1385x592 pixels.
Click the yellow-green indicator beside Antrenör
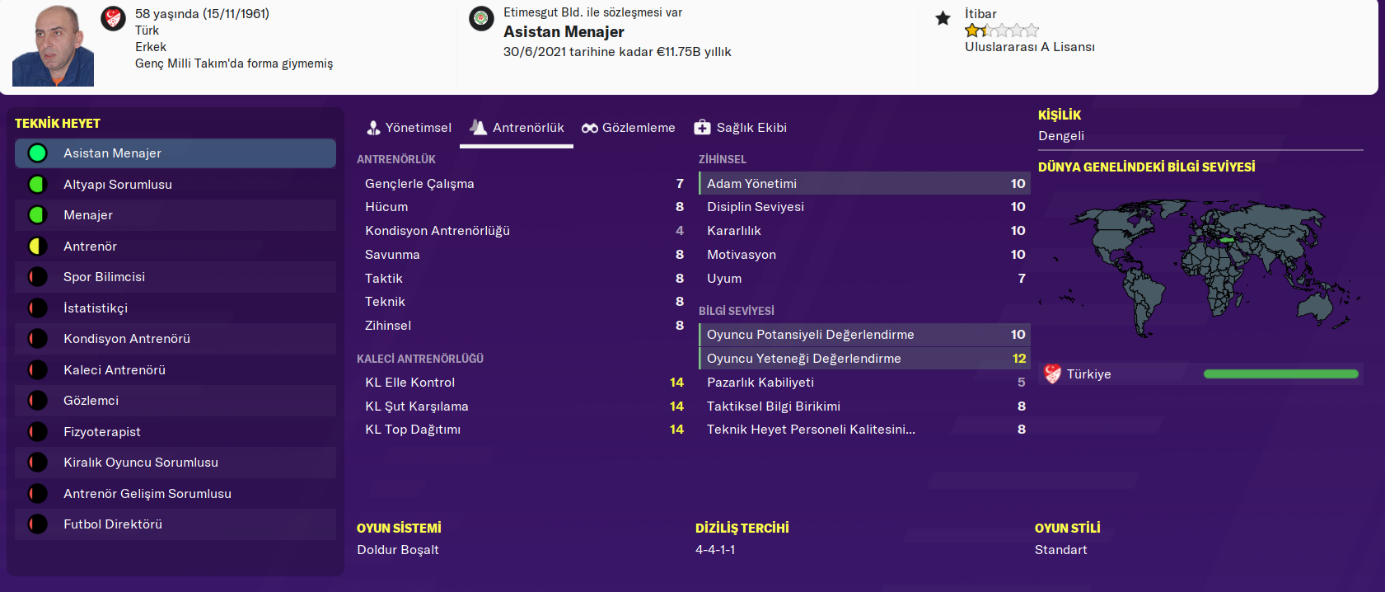point(38,246)
